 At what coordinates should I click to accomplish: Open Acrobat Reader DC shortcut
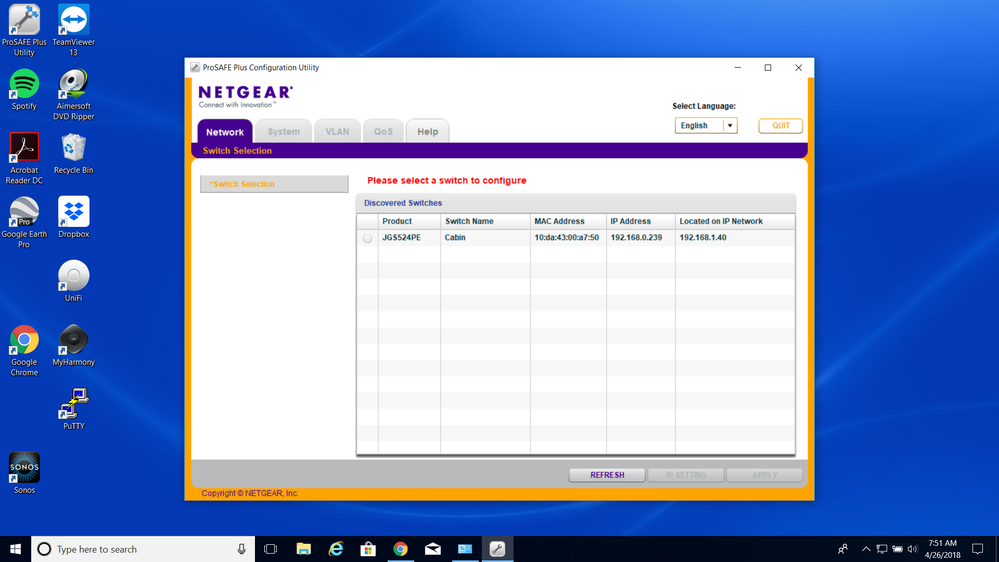click(24, 158)
